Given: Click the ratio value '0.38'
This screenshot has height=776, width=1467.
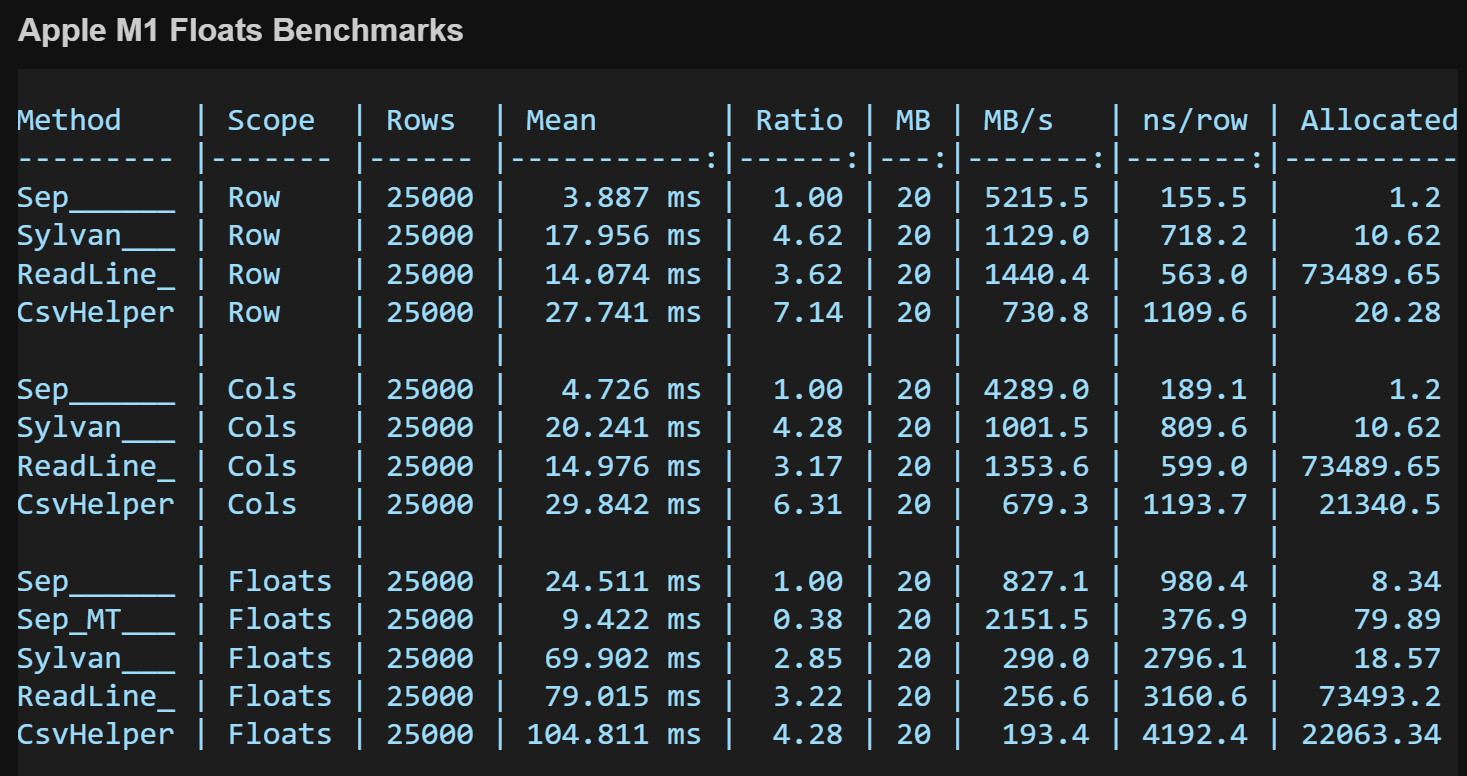Looking at the screenshot, I should click(x=807, y=619).
